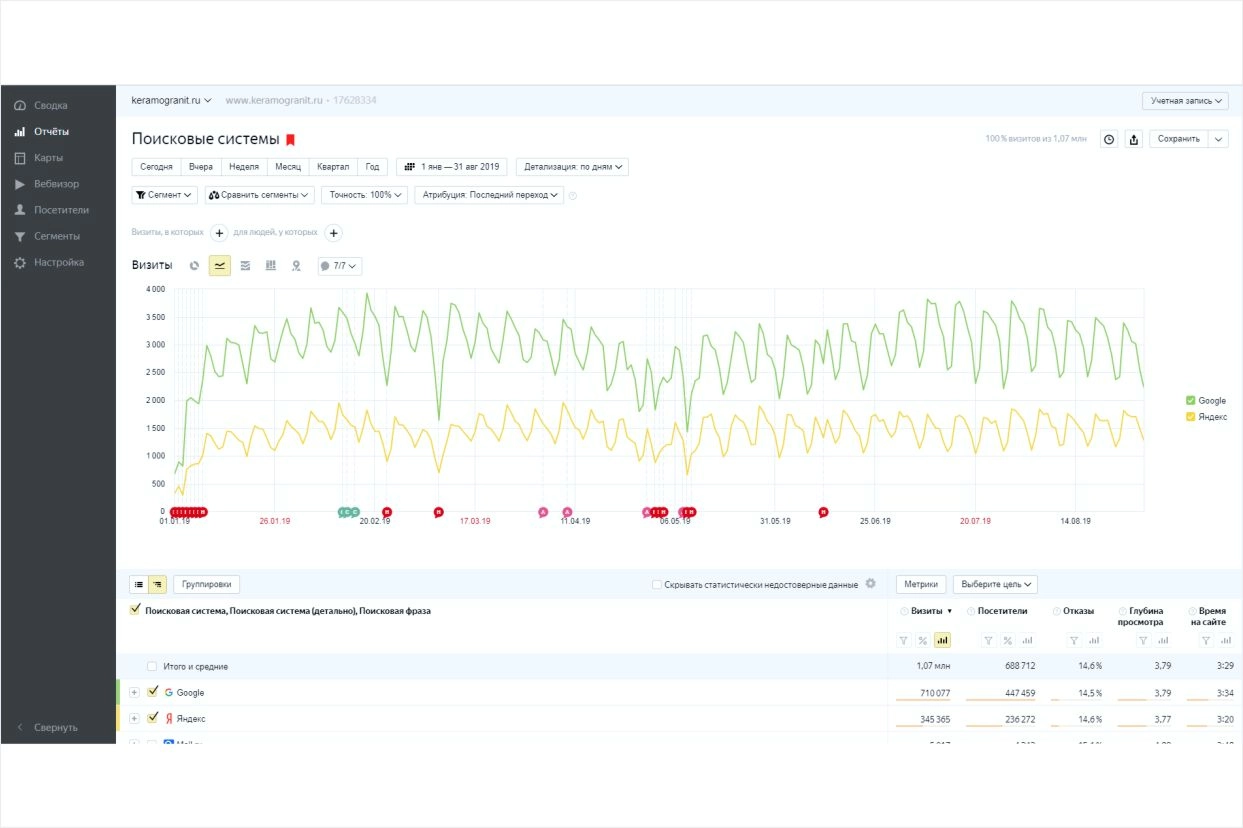Viewport: 1243px width, 828px height.
Task: Click the red annotation marker above 17.03.19
Action: pos(438,512)
